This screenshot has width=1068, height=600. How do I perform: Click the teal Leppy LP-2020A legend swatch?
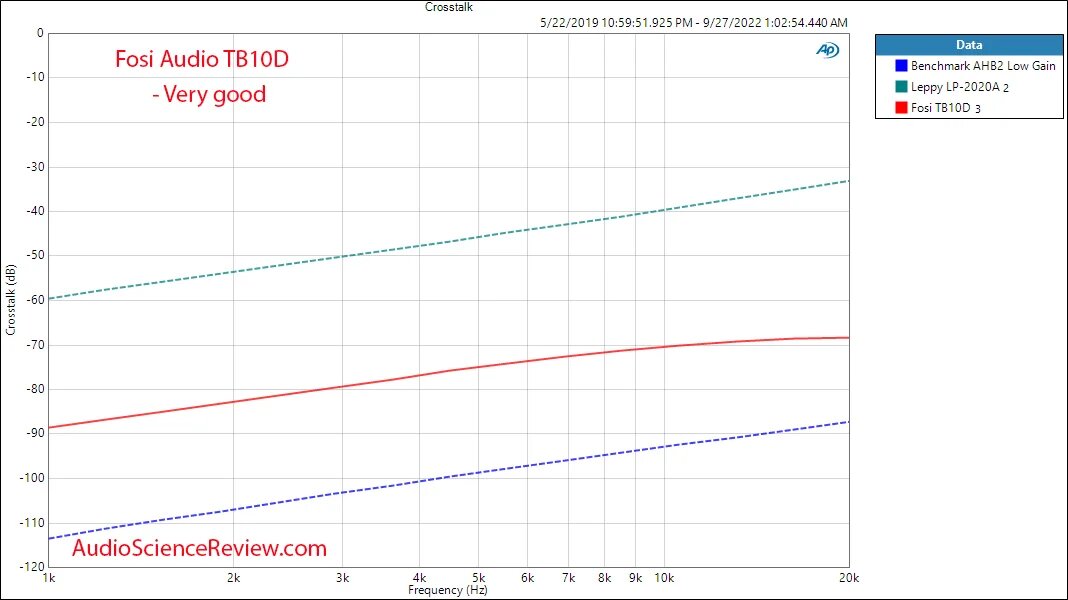coord(901,86)
